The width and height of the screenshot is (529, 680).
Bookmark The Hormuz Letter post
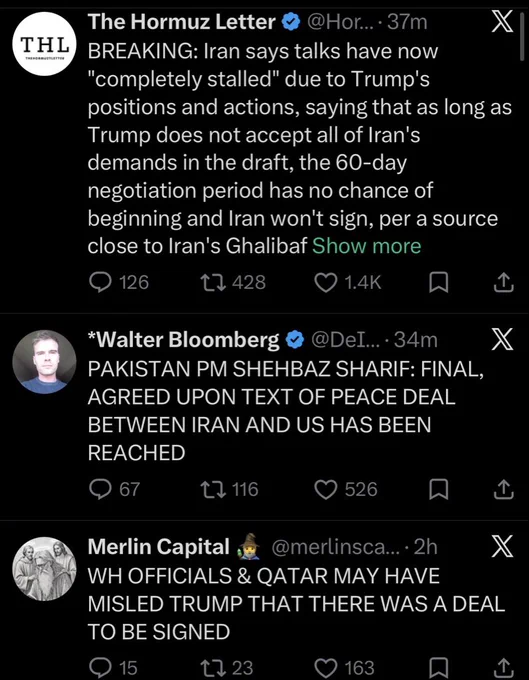(438, 283)
